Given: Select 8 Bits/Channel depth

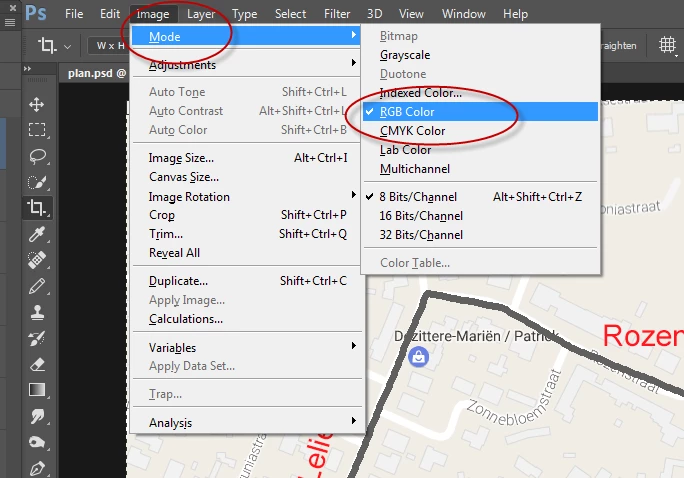Looking at the screenshot, I should (480, 197).
